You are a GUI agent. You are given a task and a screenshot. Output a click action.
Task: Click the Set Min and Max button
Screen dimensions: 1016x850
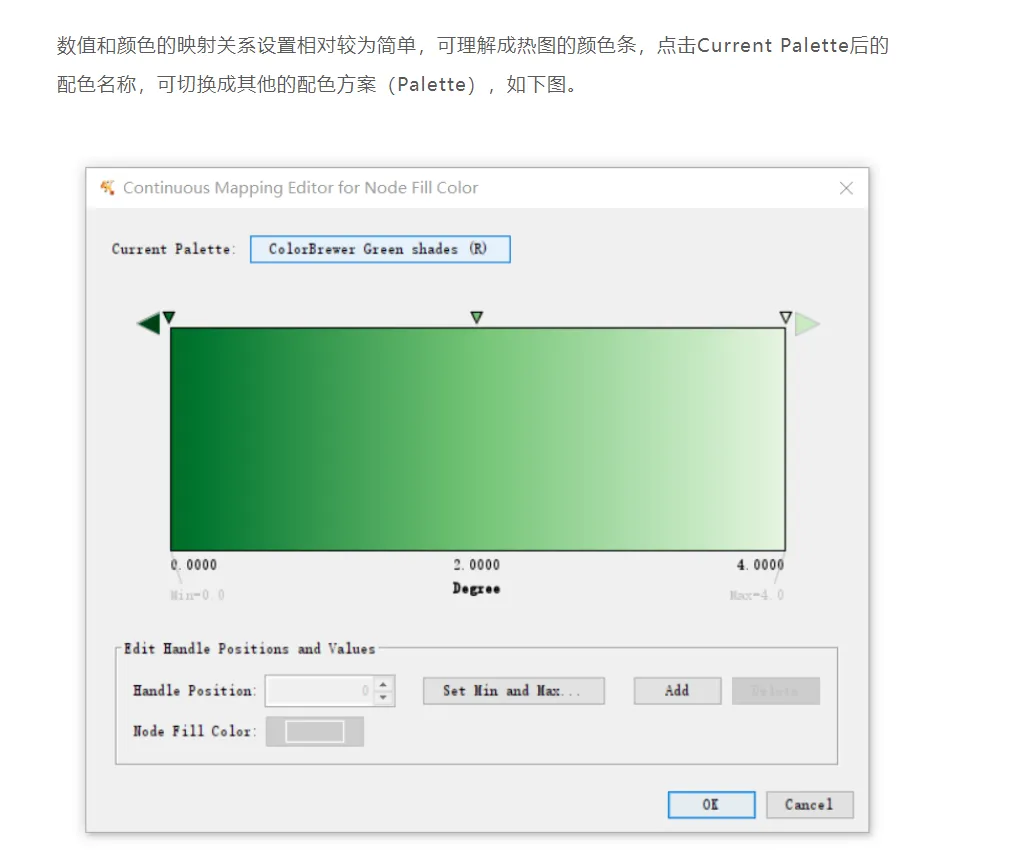pyautogui.click(x=514, y=691)
